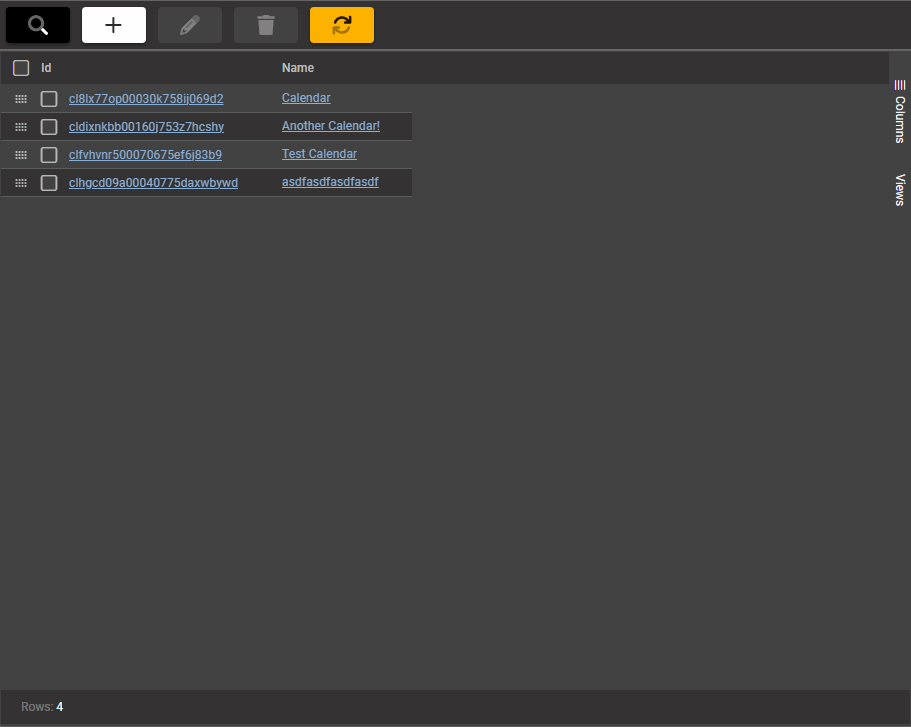This screenshot has height=727, width=911.
Task: Open id link clhgcd09a00040775daxwbywd
Action: [x=153, y=182]
